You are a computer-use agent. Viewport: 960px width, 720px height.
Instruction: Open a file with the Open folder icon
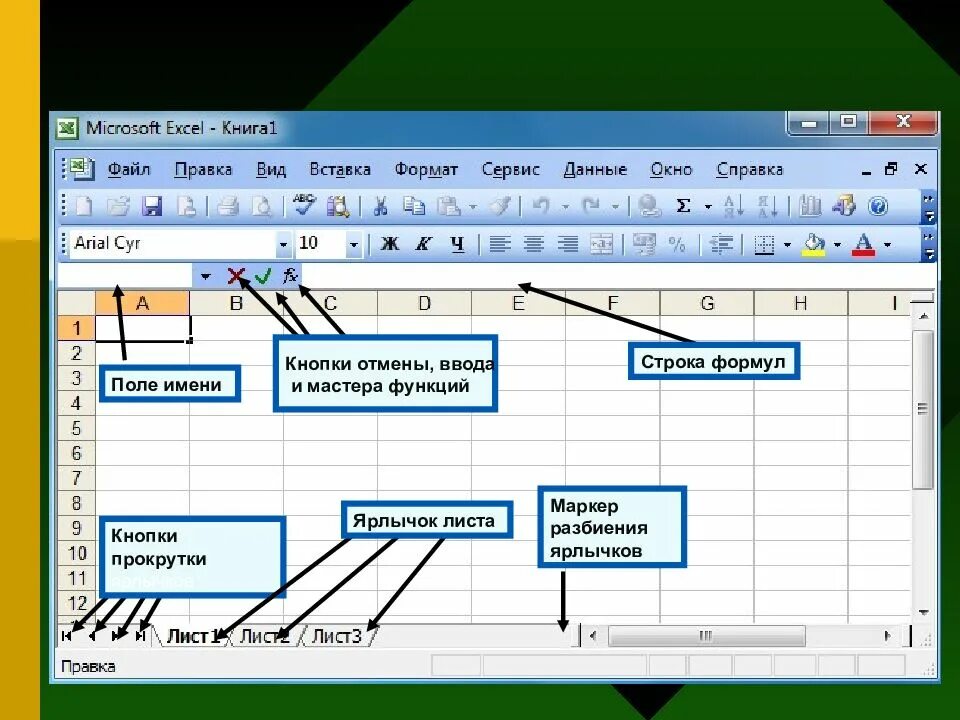click(118, 206)
